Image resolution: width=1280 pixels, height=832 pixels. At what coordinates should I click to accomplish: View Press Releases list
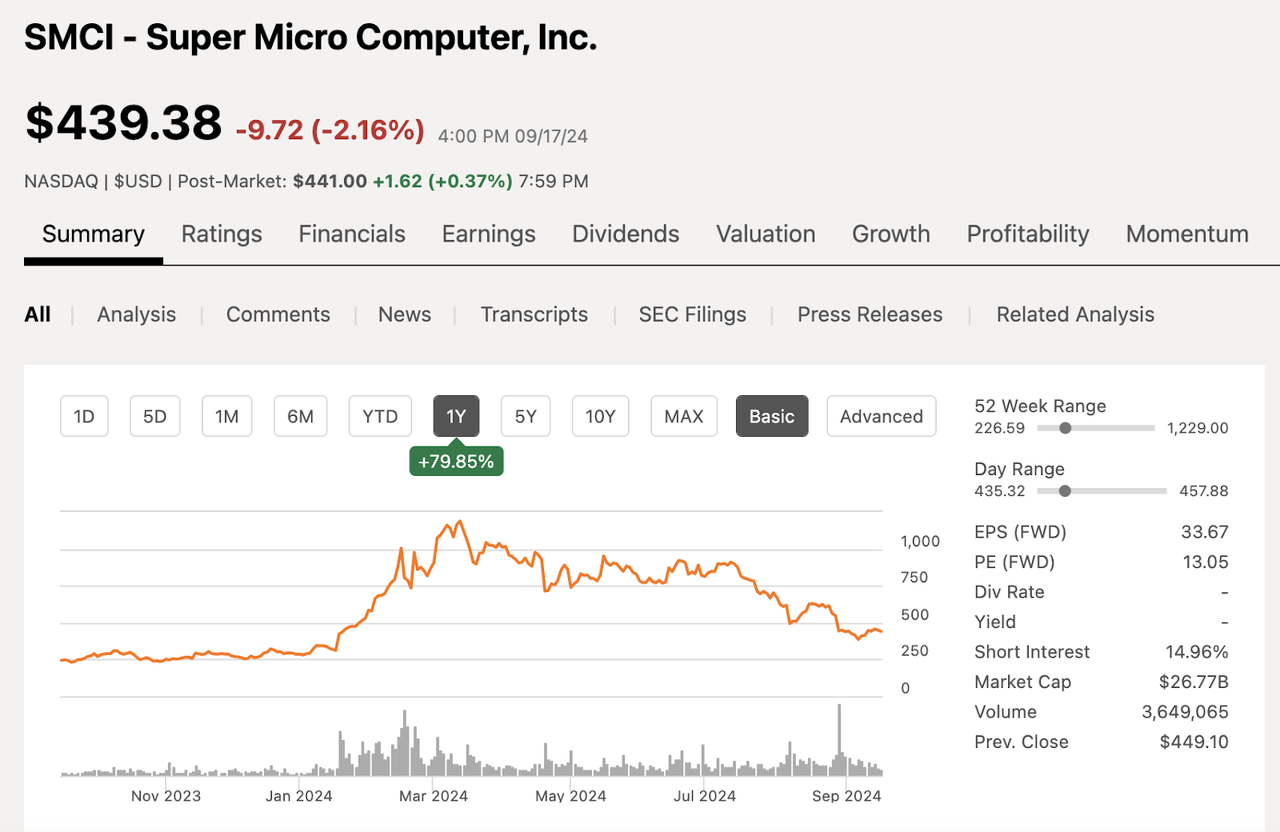click(x=869, y=314)
